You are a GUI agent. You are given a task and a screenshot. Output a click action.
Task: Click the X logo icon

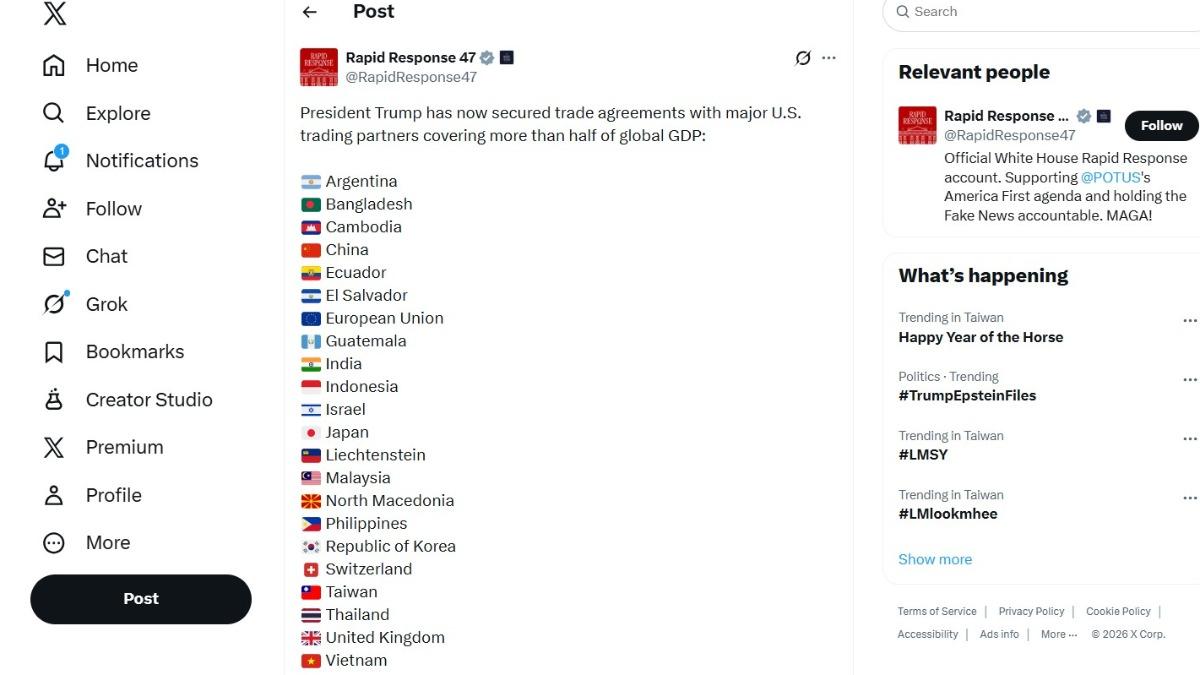(x=55, y=13)
